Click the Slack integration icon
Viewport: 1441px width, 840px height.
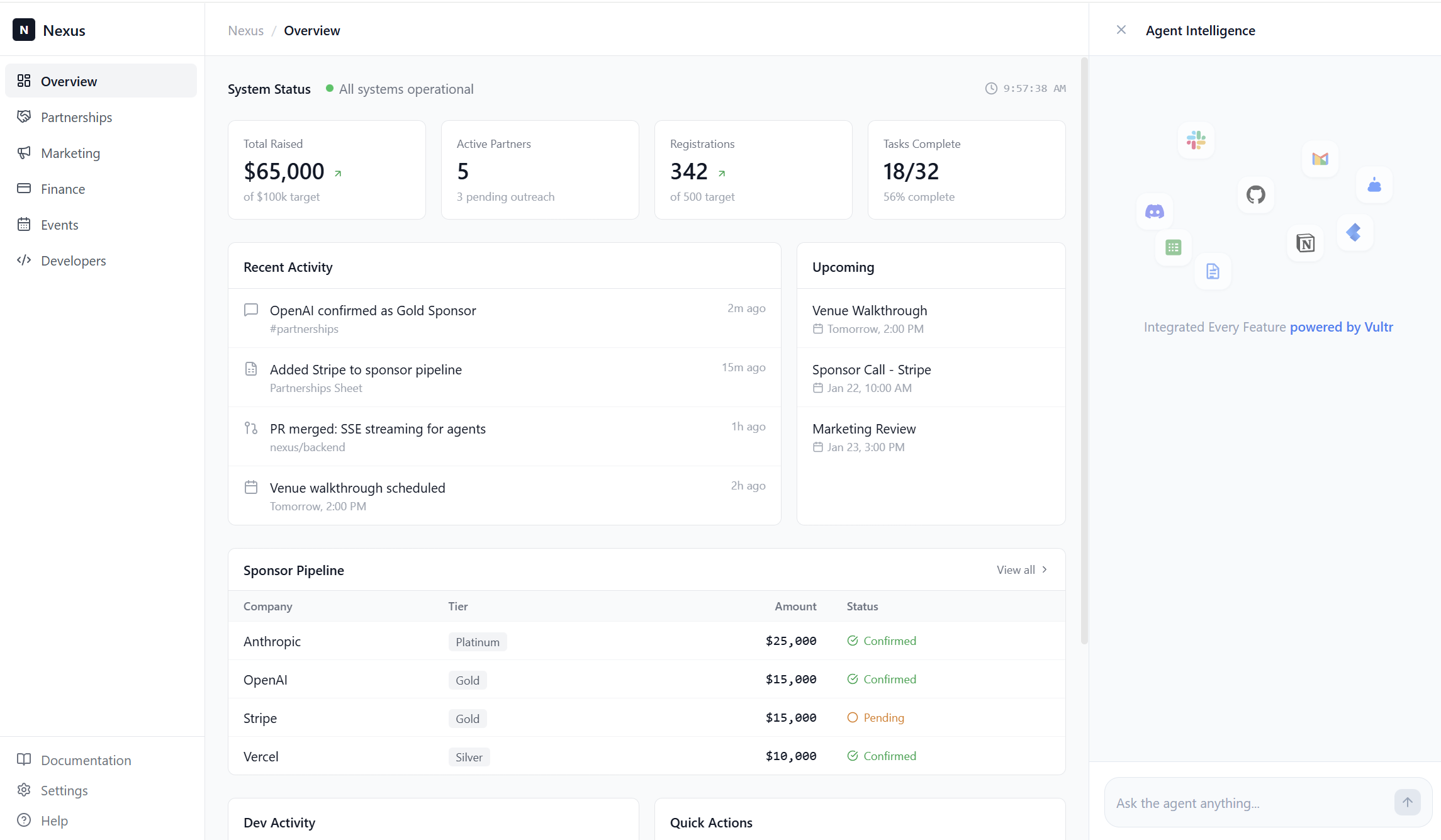pos(1196,140)
